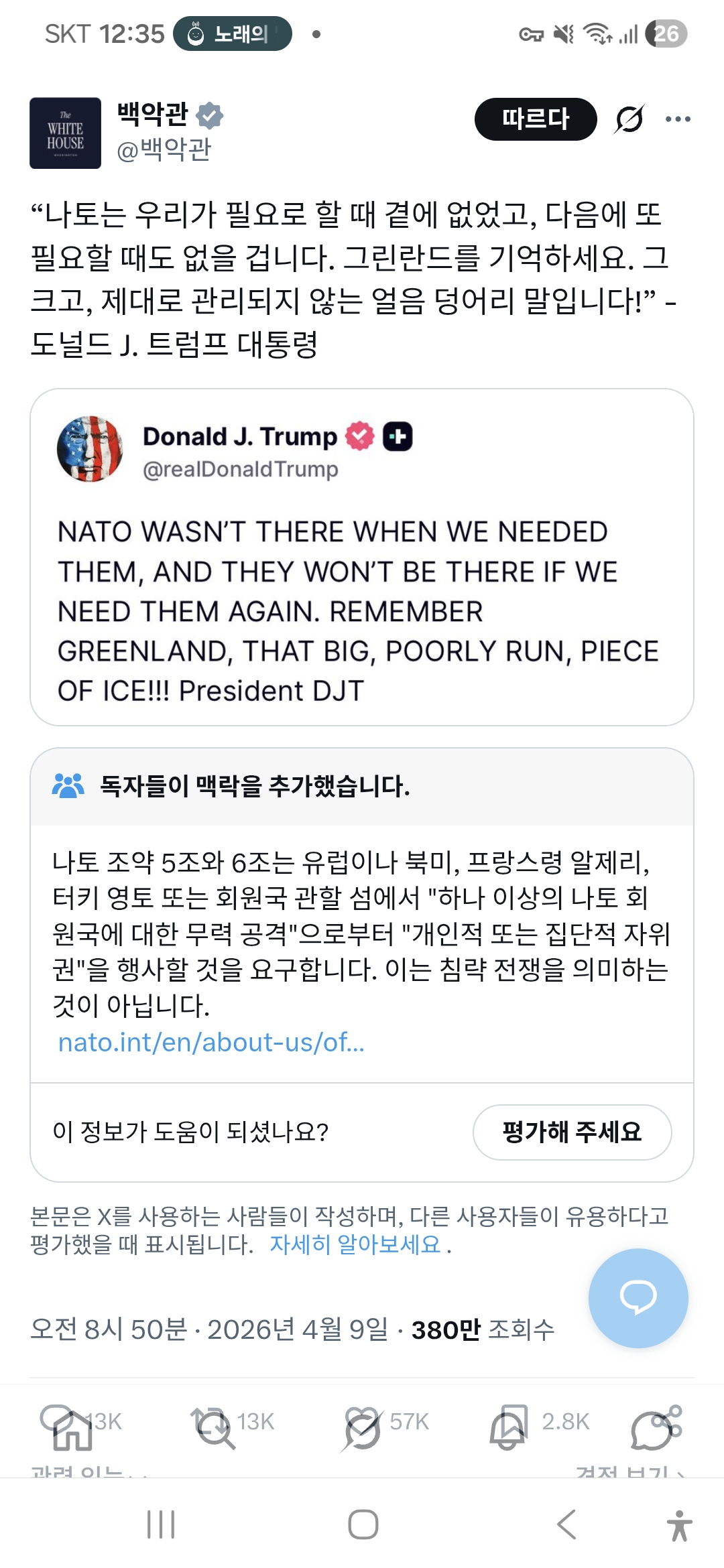Screen dimensions: 724x1568
Task: Follow the 자세히 알아보세요 link
Action: [x=355, y=1244]
